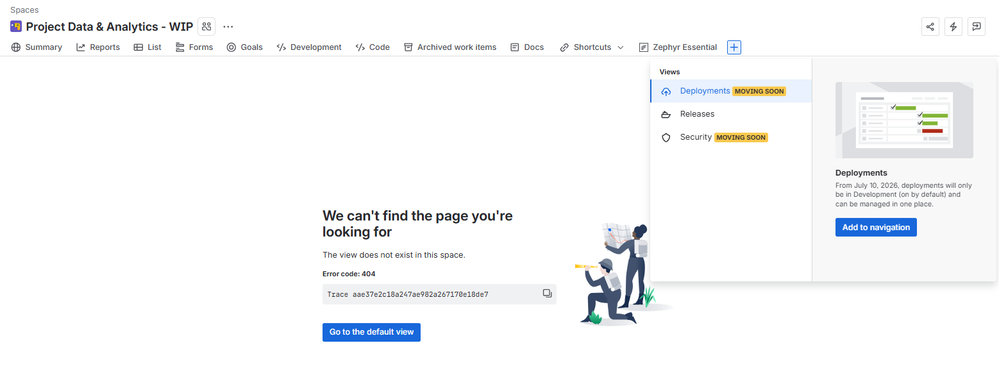The image size is (999, 391).
Task: Click the Project Data & Analytics - WIP title
Action: [110, 27]
